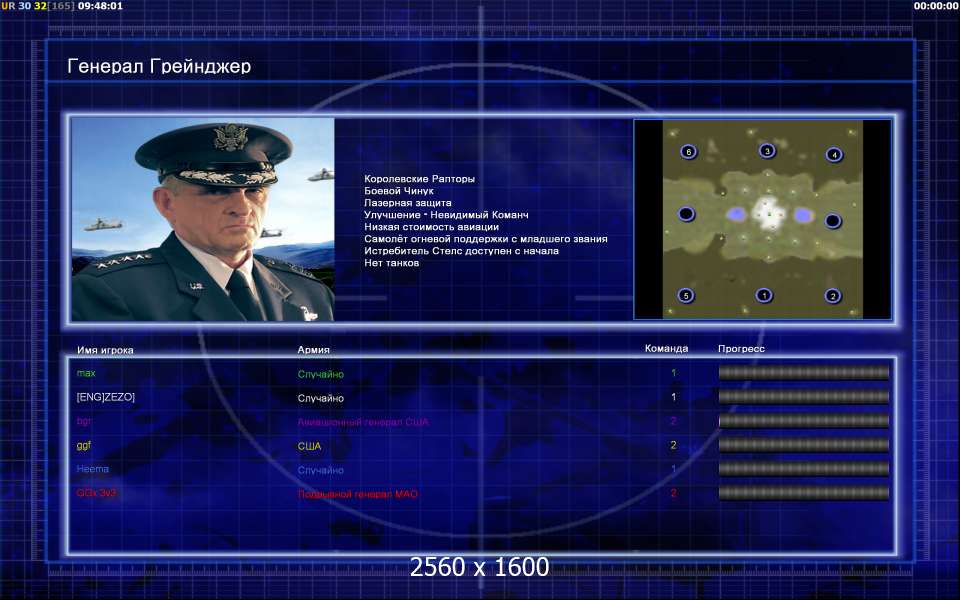This screenshot has height=600, width=960.
Task: Click the white center area of the minimap
Action: click(768, 213)
